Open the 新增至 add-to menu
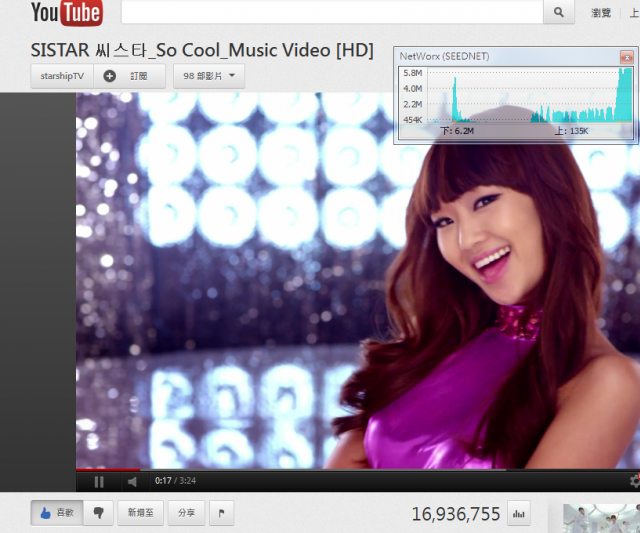Image resolution: width=640 pixels, height=533 pixels. [x=140, y=513]
